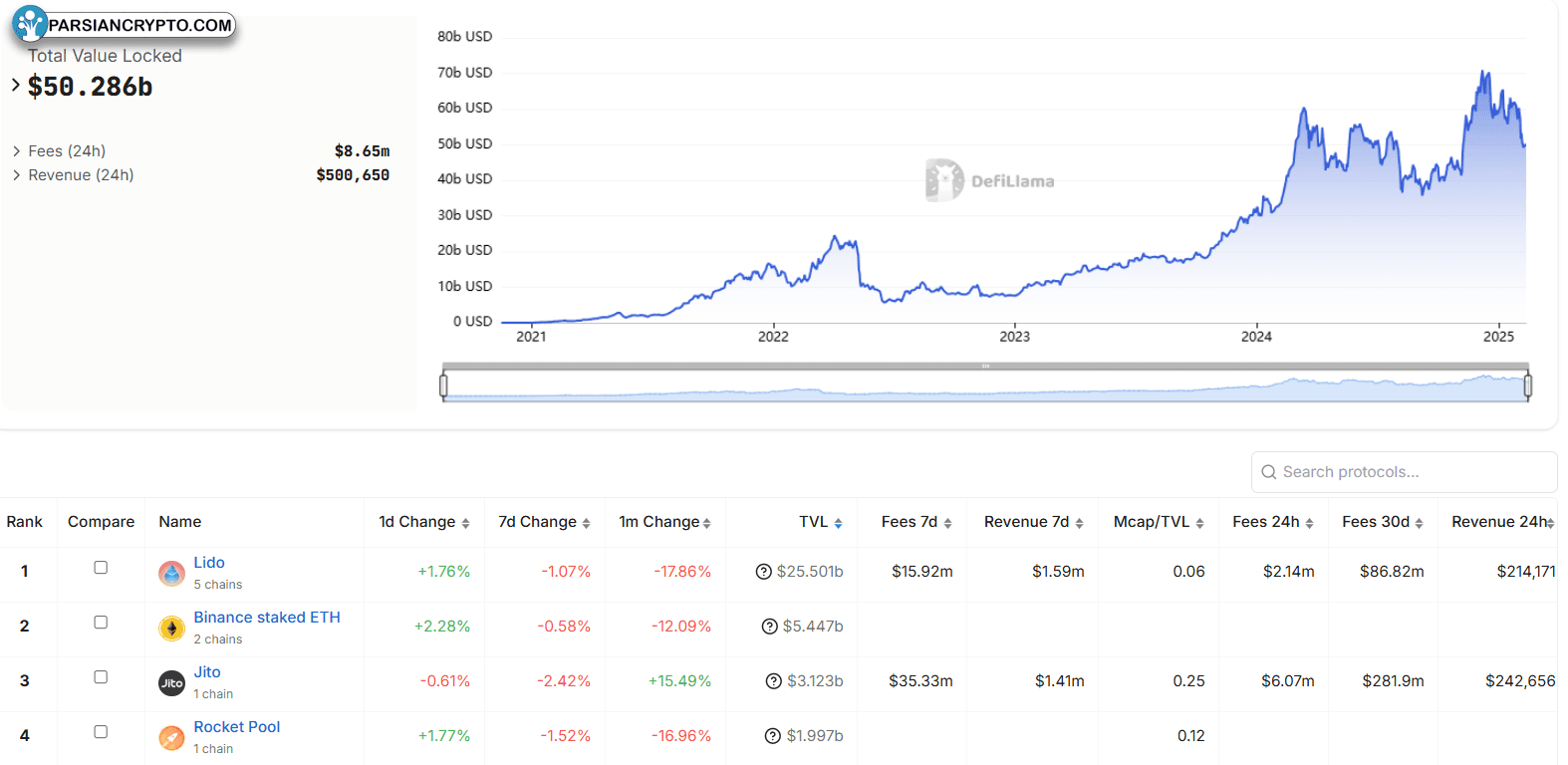Open the Rocket Pool protocol link

click(237, 727)
